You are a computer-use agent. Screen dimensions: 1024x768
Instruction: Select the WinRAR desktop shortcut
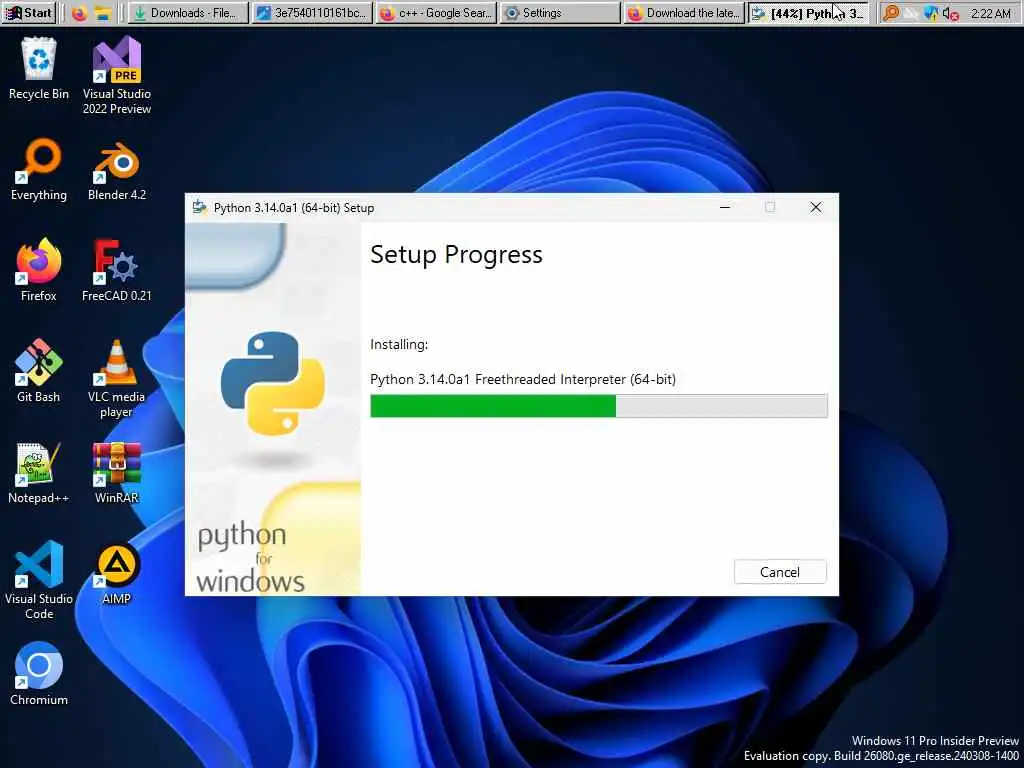(x=117, y=472)
